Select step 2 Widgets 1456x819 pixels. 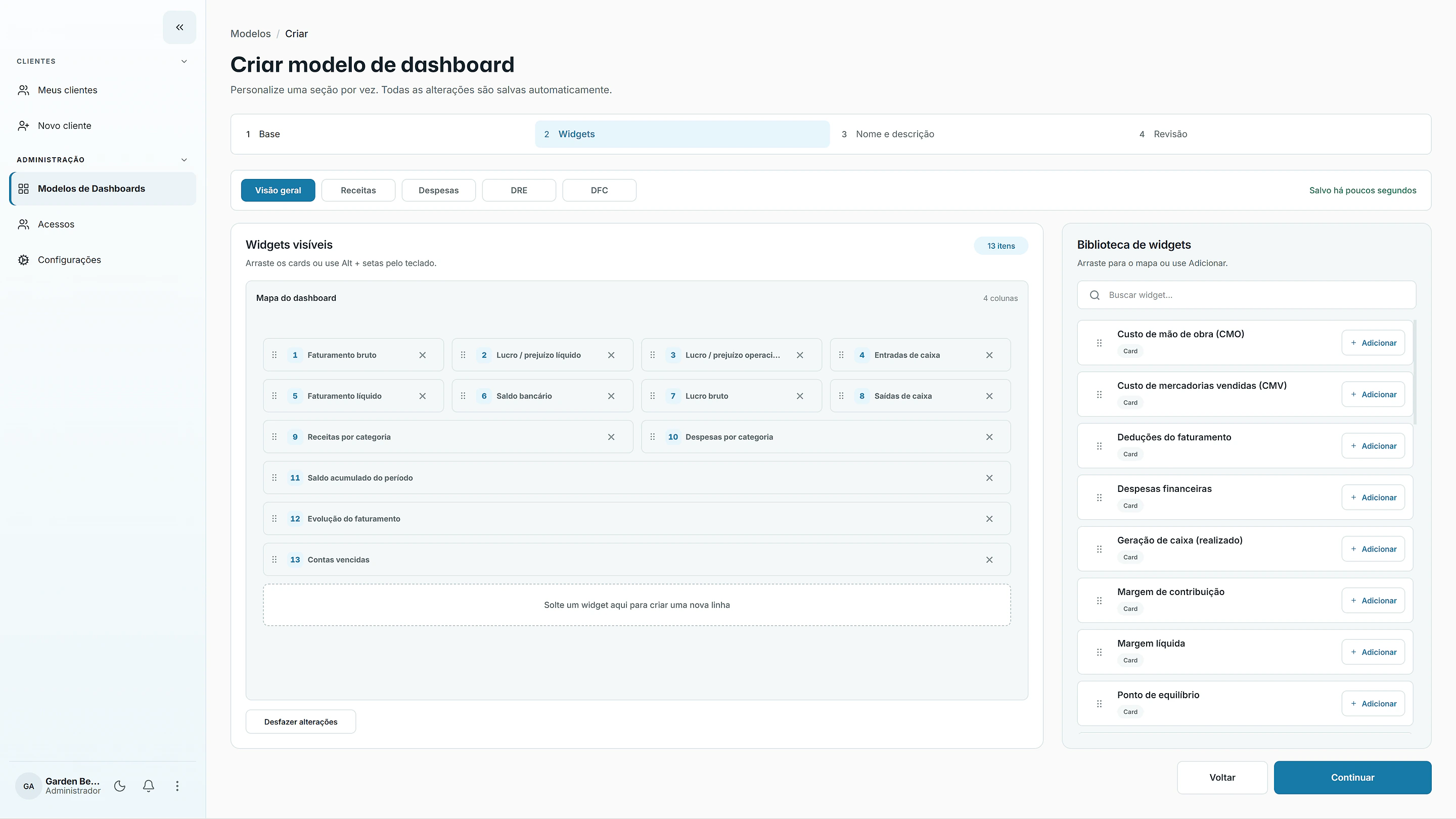pos(682,134)
